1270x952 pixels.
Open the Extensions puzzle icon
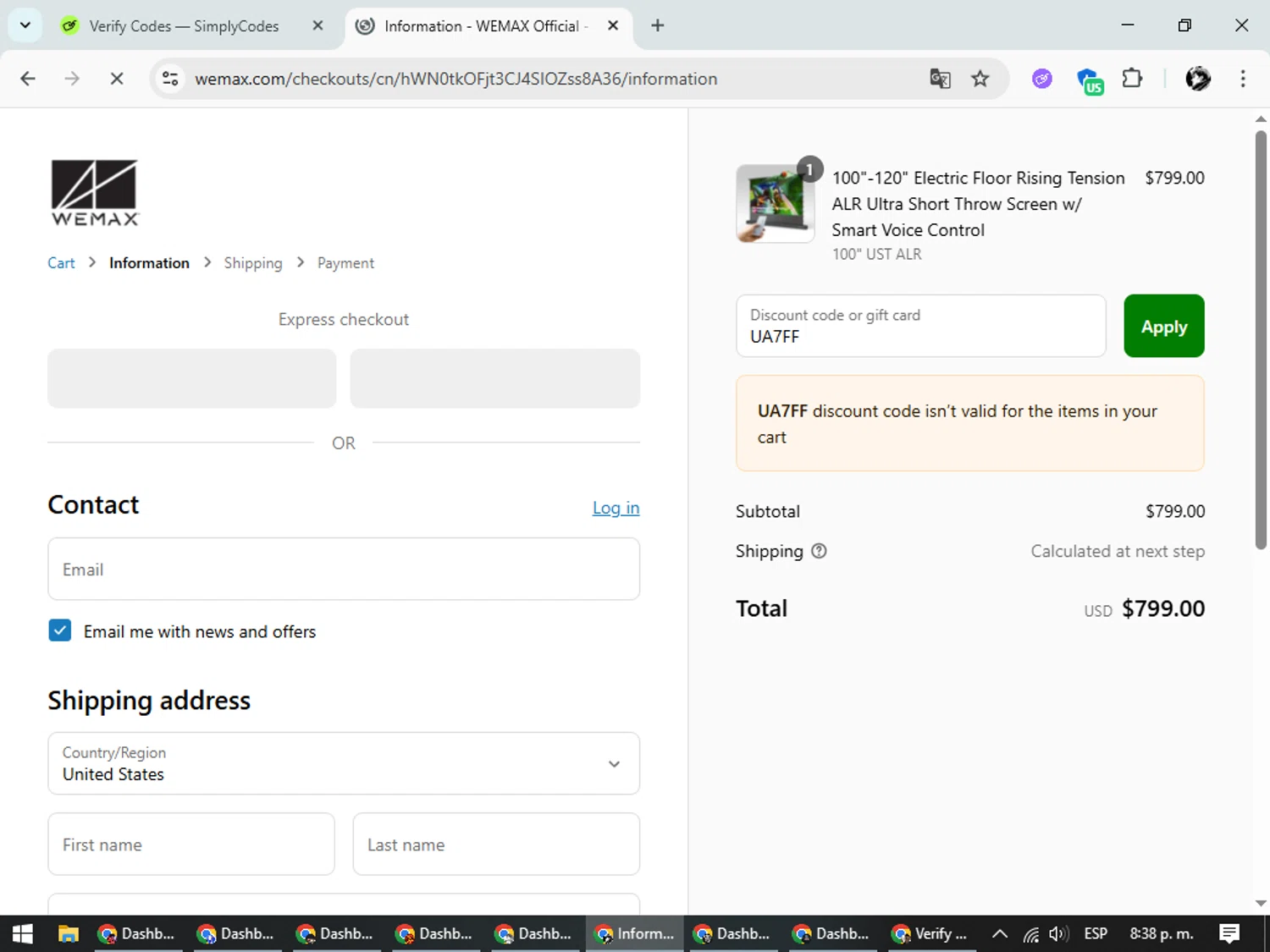pyautogui.click(x=1132, y=79)
